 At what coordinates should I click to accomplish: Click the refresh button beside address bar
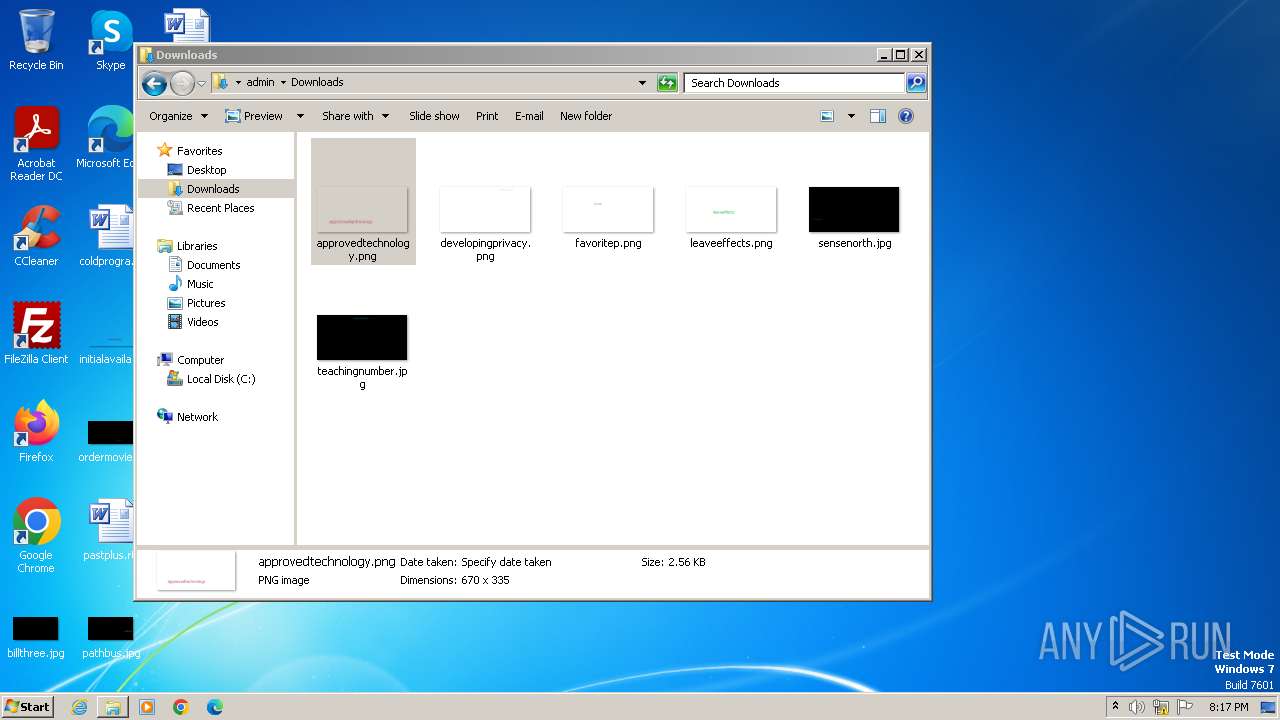667,83
